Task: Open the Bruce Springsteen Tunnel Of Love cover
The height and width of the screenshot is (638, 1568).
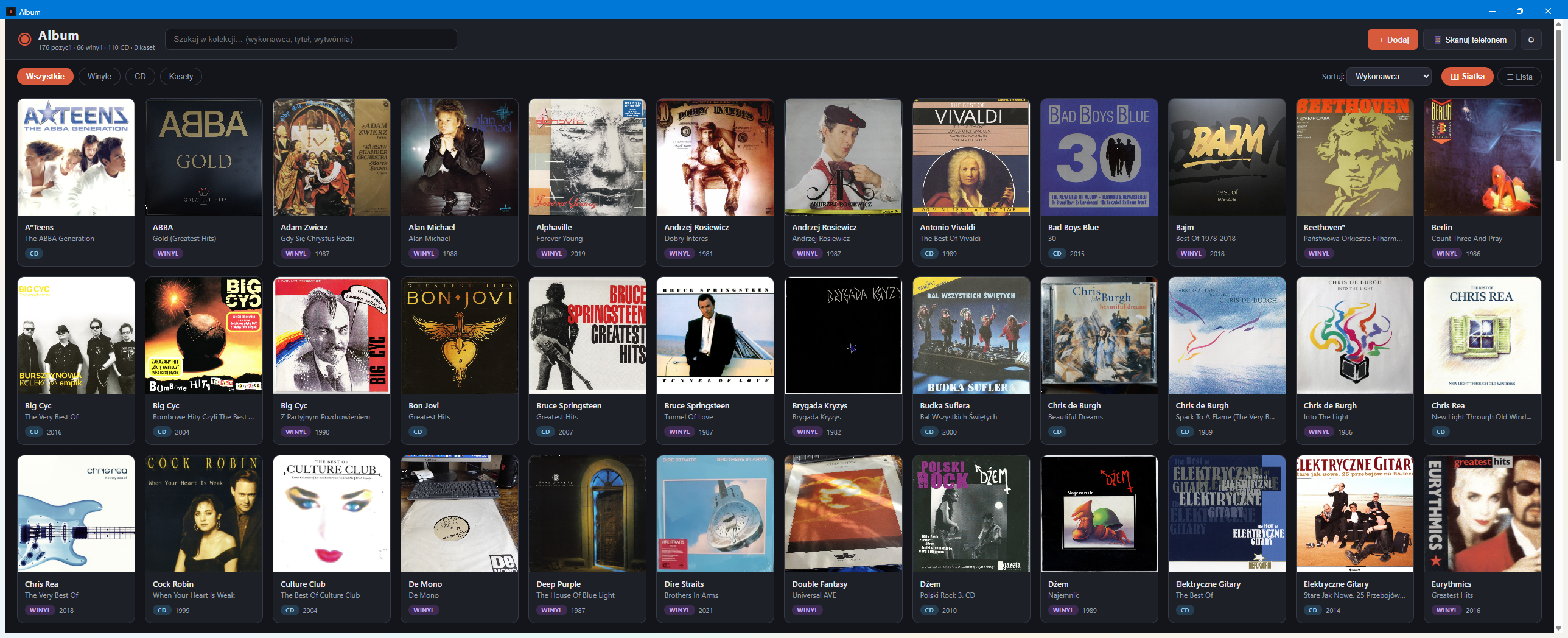Action: [x=715, y=335]
